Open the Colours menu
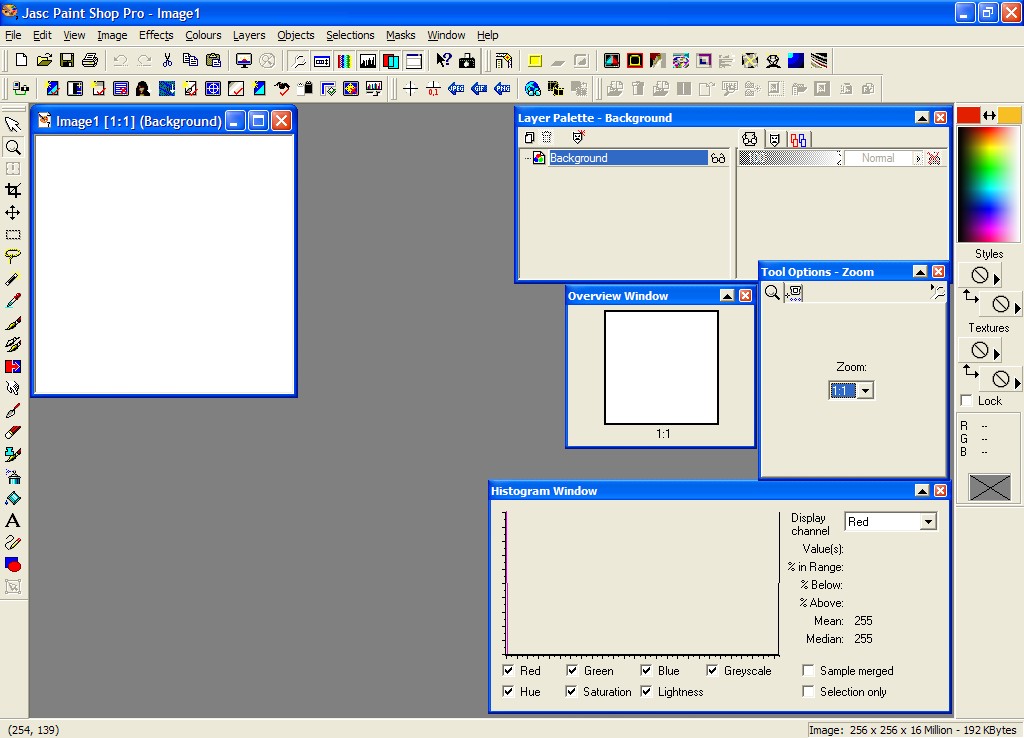The image size is (1024, 738). click(x=203, y=35)
